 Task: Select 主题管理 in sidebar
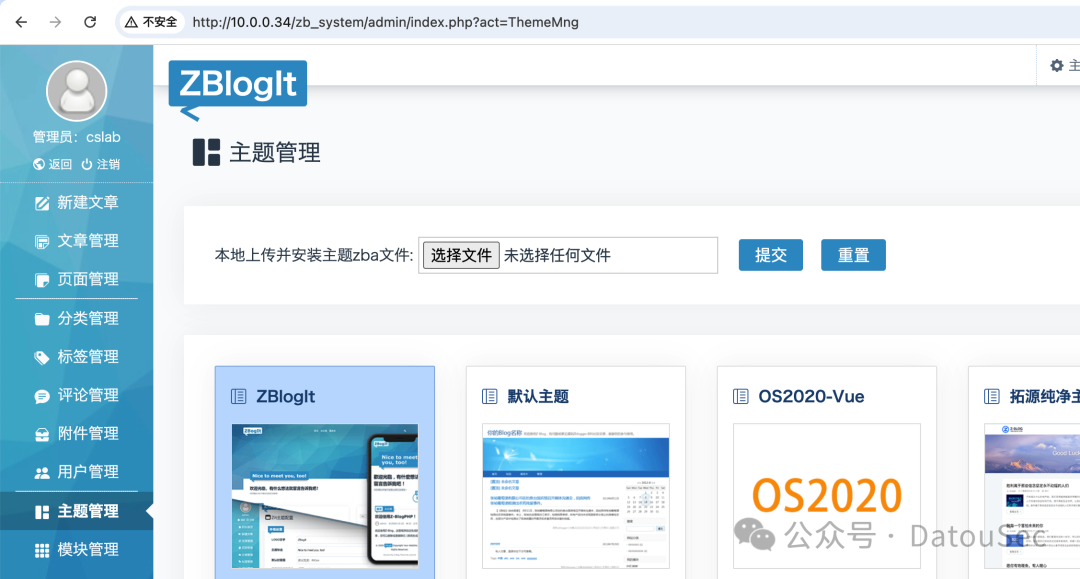pos(76,511)
